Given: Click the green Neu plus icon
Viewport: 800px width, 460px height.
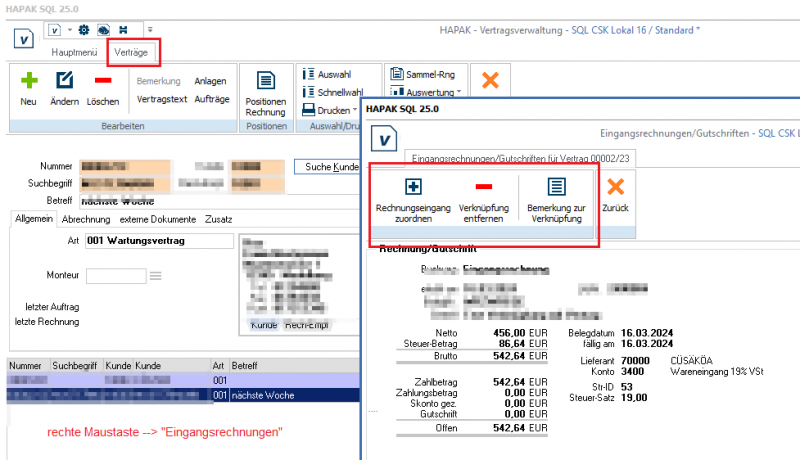Looking at the screenshot, I should [x=28, y=80].
